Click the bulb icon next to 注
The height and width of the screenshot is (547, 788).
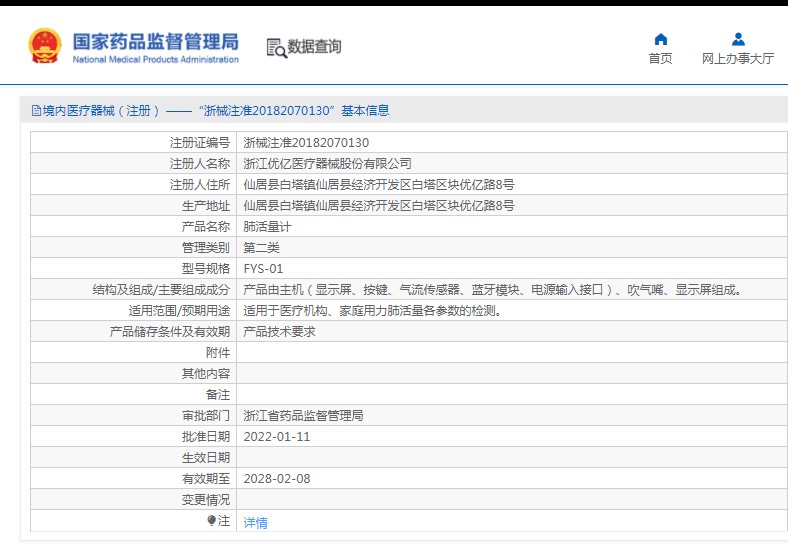coord(212,521)
